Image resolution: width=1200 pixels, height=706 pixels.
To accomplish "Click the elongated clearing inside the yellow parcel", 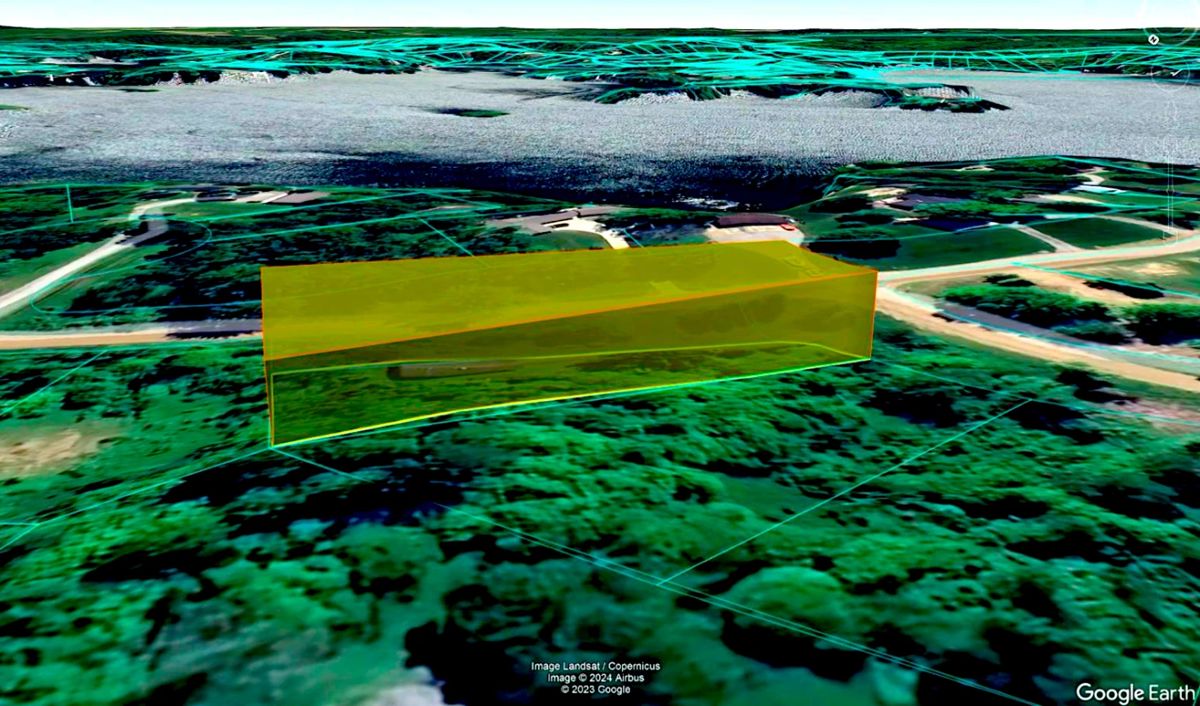I will [450, 370].
